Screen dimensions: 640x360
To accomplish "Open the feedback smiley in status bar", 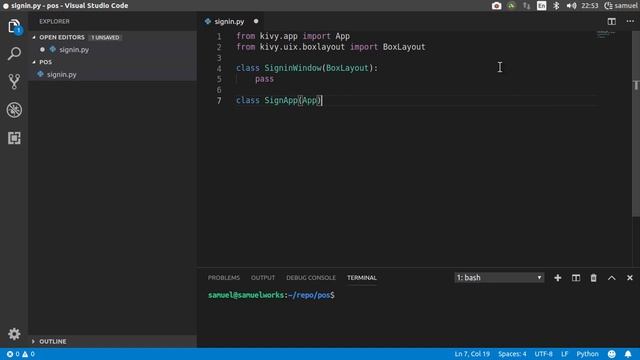I will tap(611, 354).
